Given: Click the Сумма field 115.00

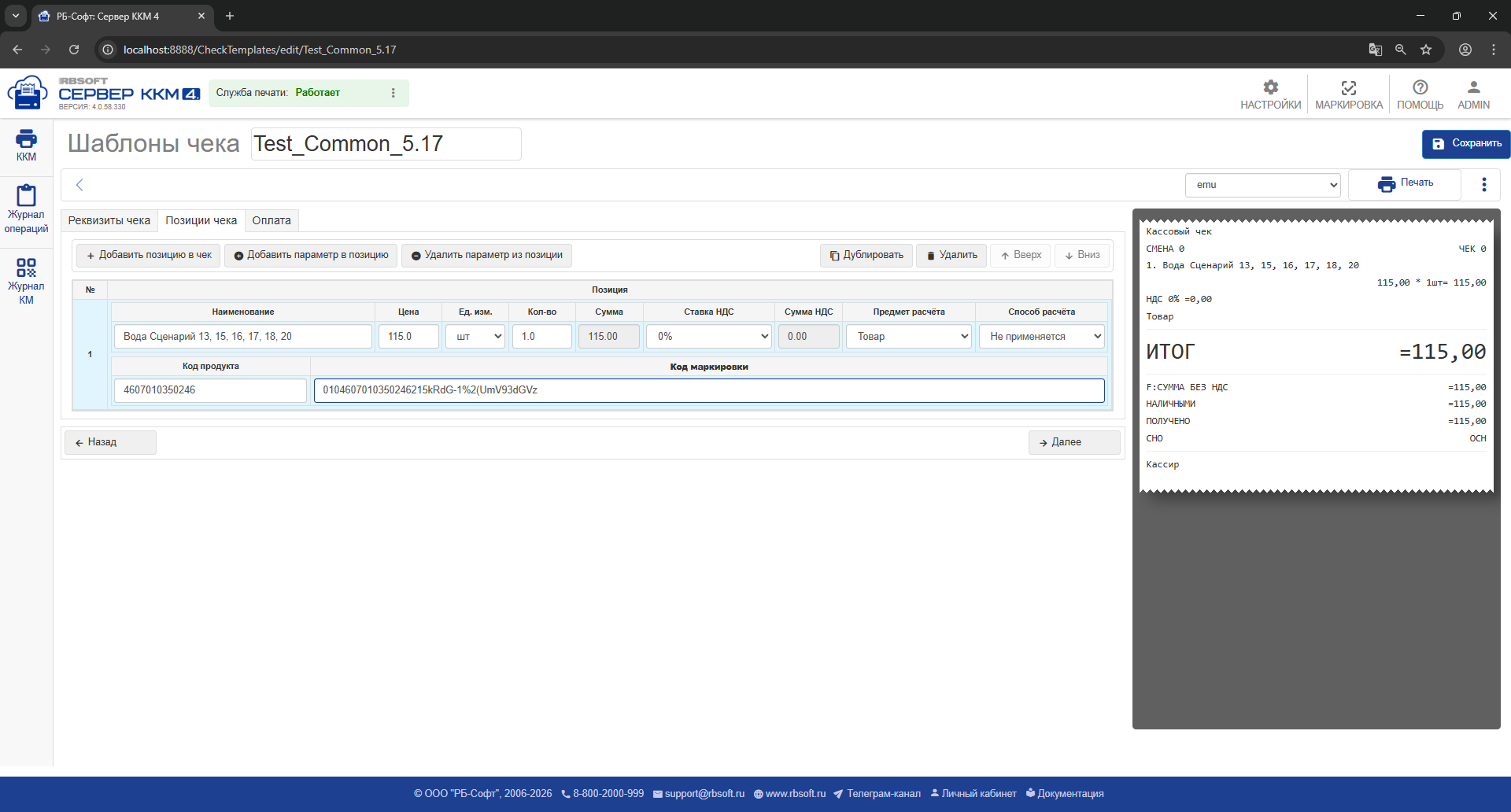Looking at the screenshot, I should [x=609, y=337].
